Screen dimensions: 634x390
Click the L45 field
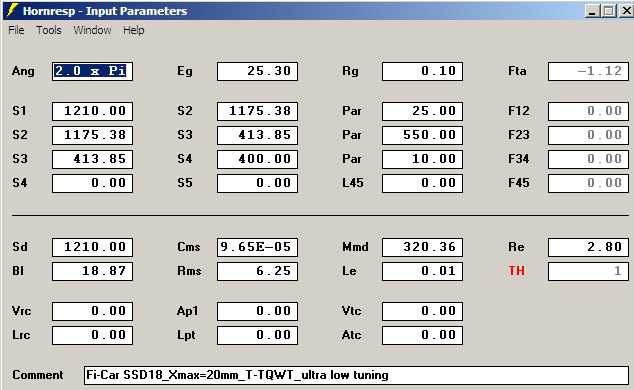422,183
